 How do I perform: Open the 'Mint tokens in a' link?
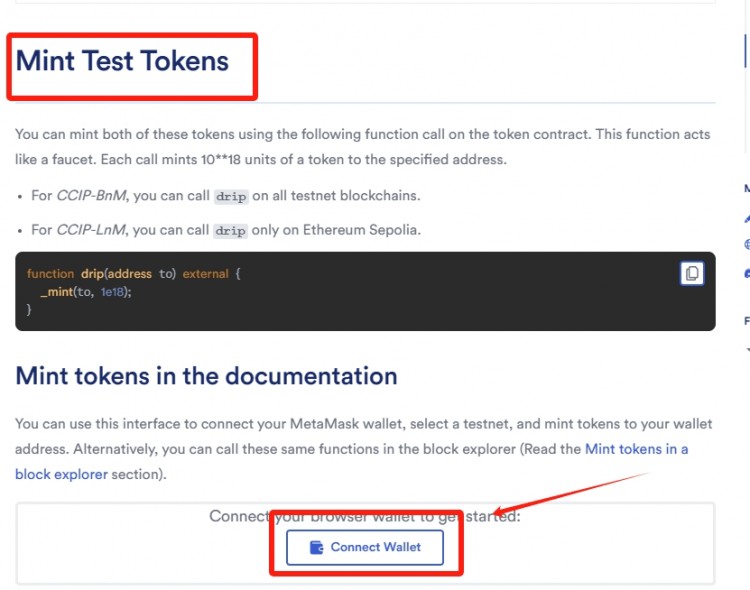tap(637, 449)
